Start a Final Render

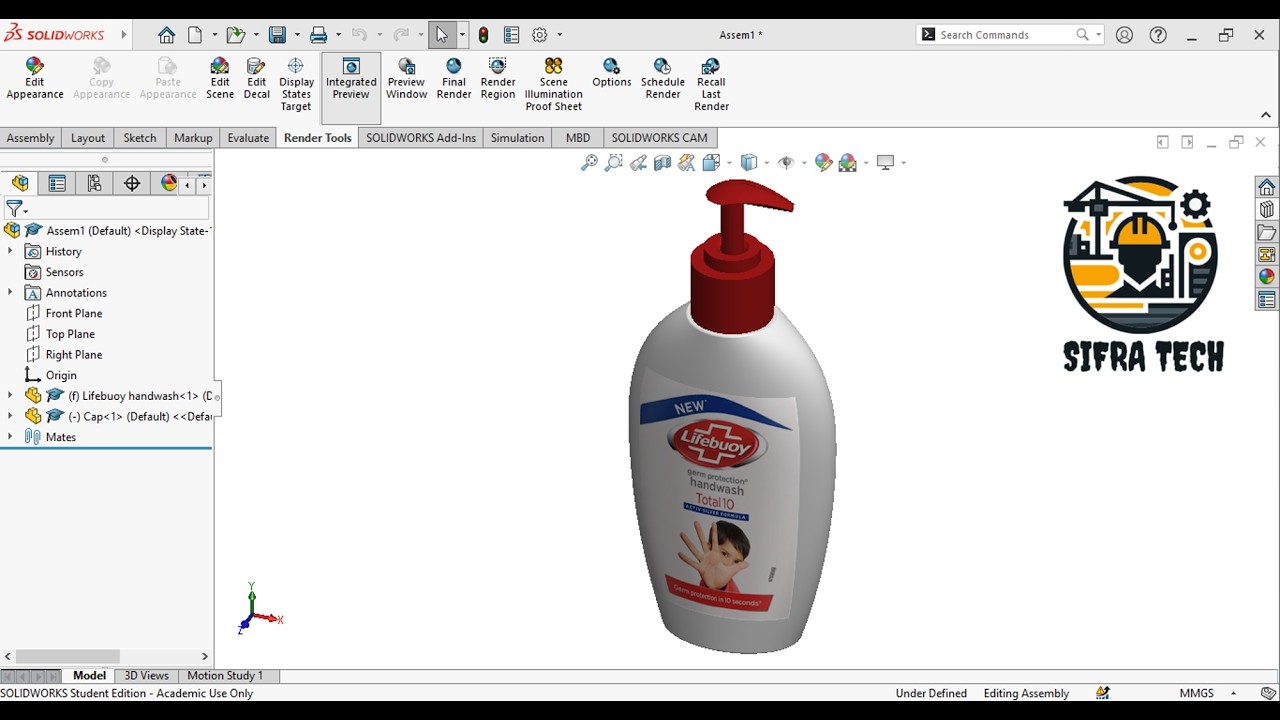(x=454, y=78)
